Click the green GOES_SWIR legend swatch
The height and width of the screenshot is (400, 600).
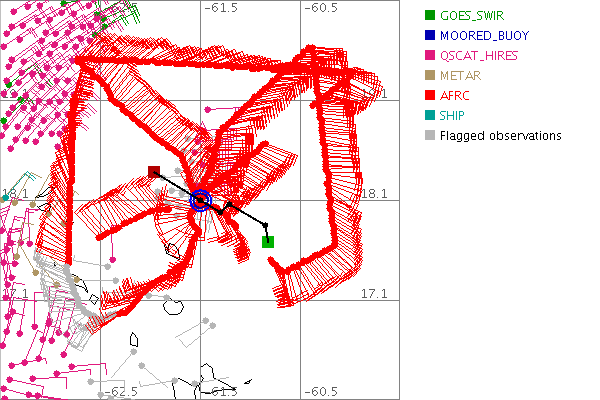point(430,15)
